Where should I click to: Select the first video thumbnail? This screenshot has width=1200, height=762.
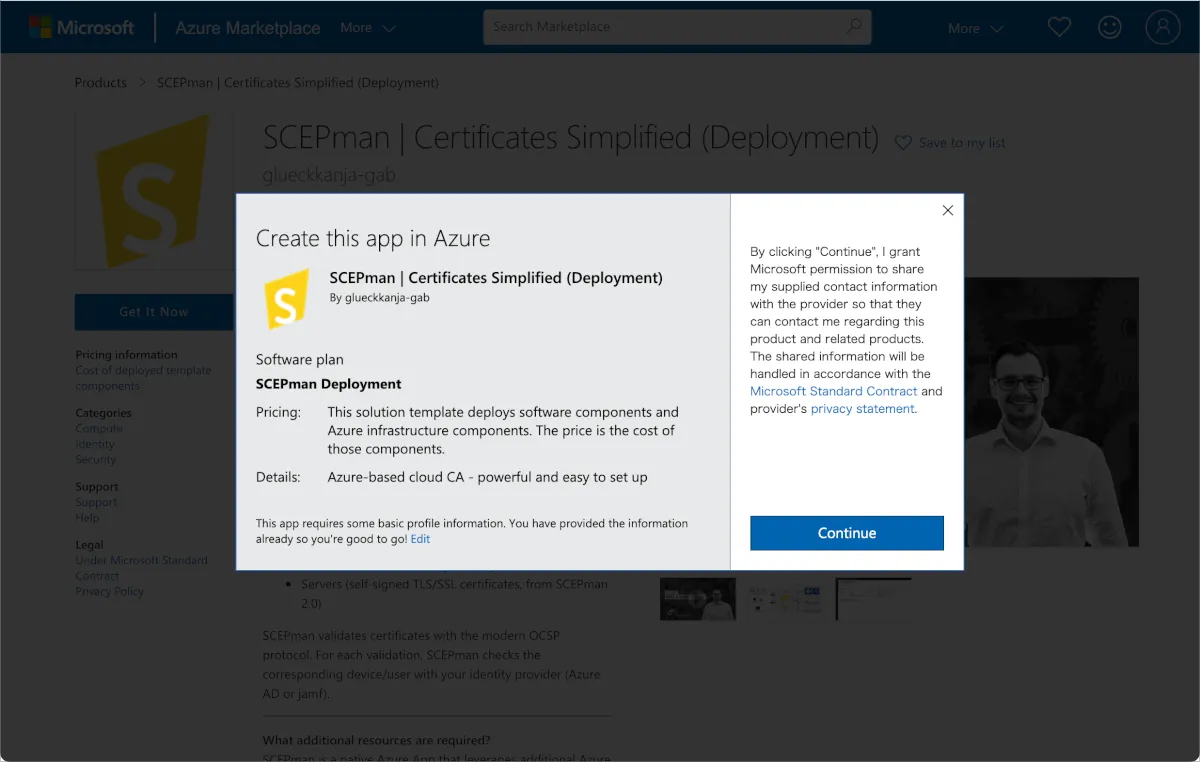click(697, 599)
